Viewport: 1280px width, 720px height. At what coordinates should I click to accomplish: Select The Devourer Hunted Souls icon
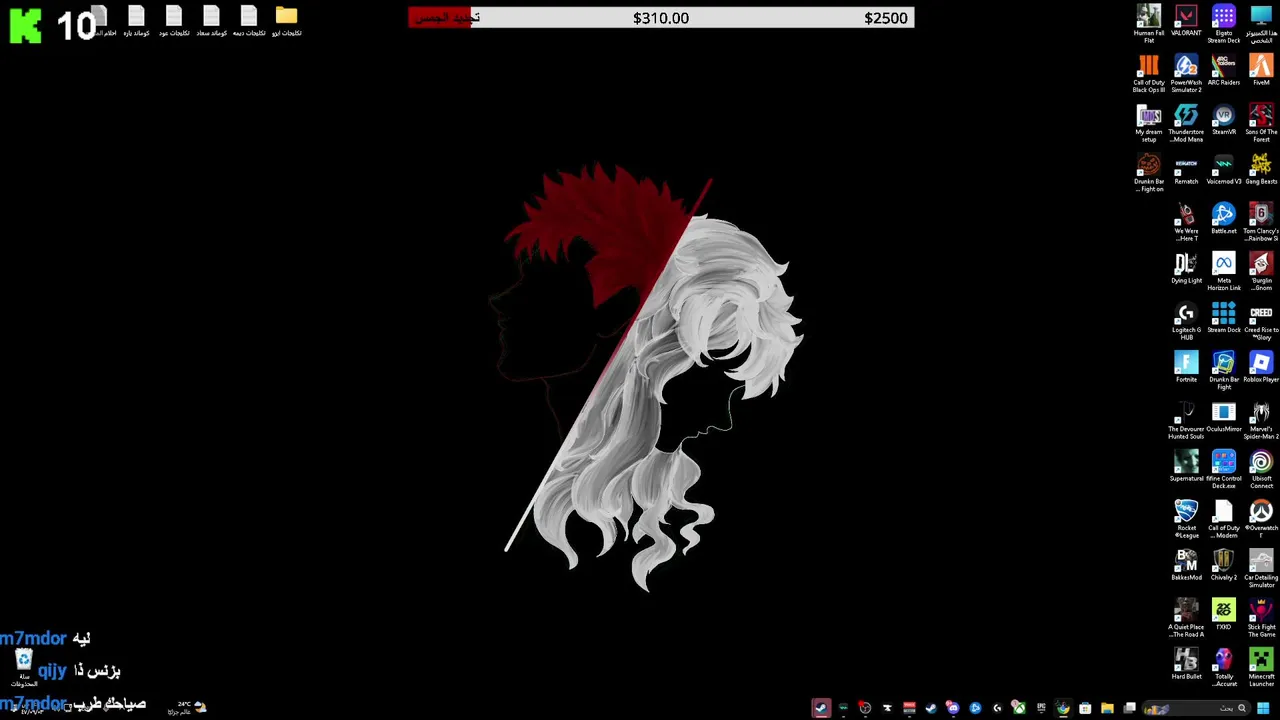pyautogui.click(x=1186, y=420)
